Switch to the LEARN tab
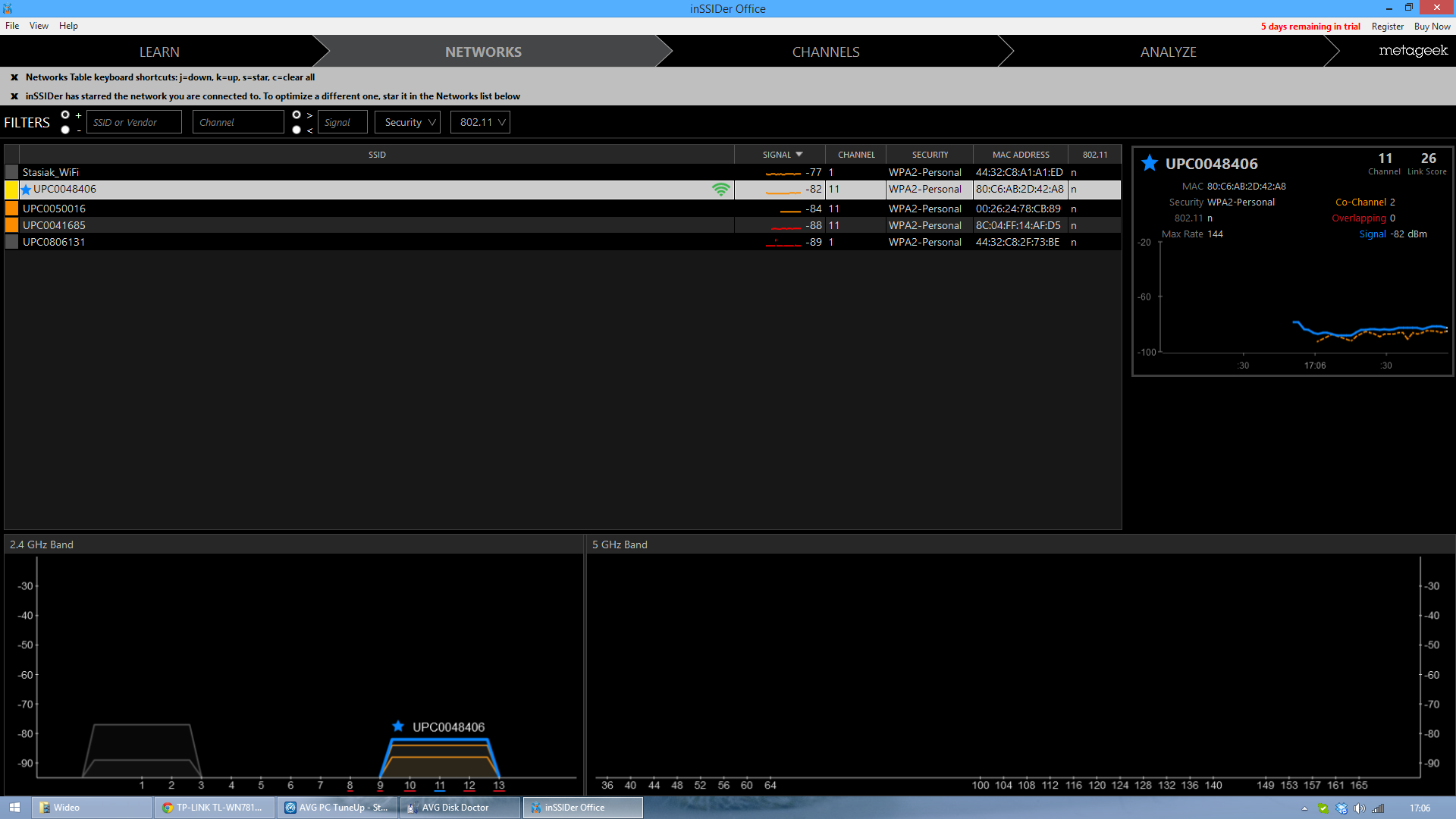Viewport: 1456px width, 819px height. coord(159,52)
